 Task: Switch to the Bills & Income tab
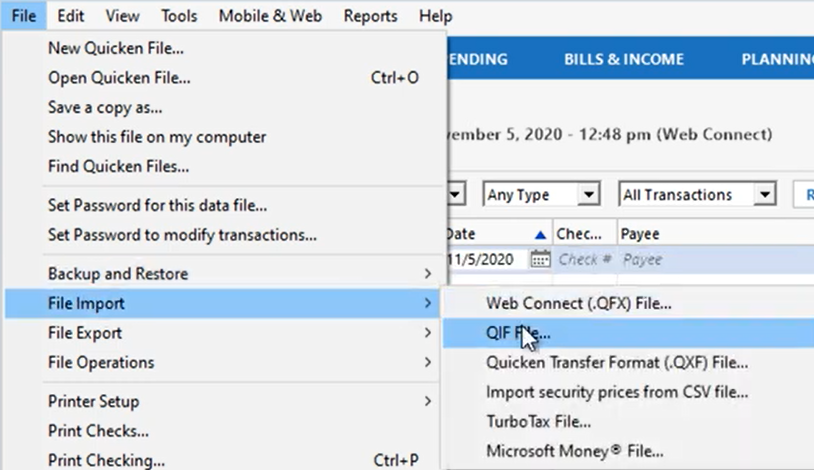point(624,59)
